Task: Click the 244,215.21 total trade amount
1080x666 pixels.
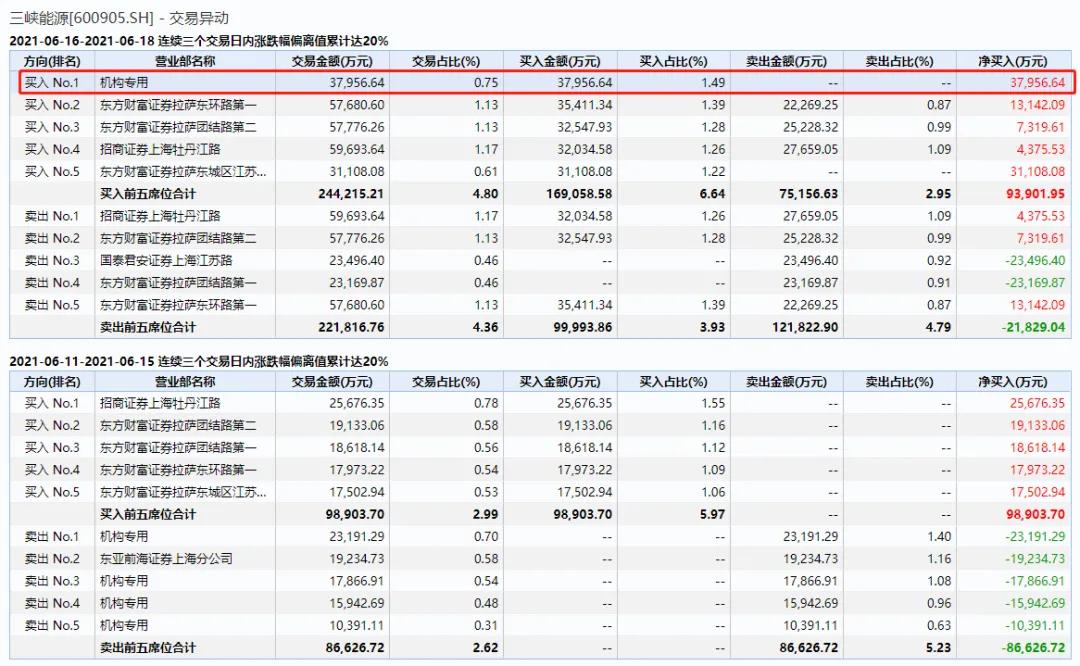Action: click(x=351, y=194)
